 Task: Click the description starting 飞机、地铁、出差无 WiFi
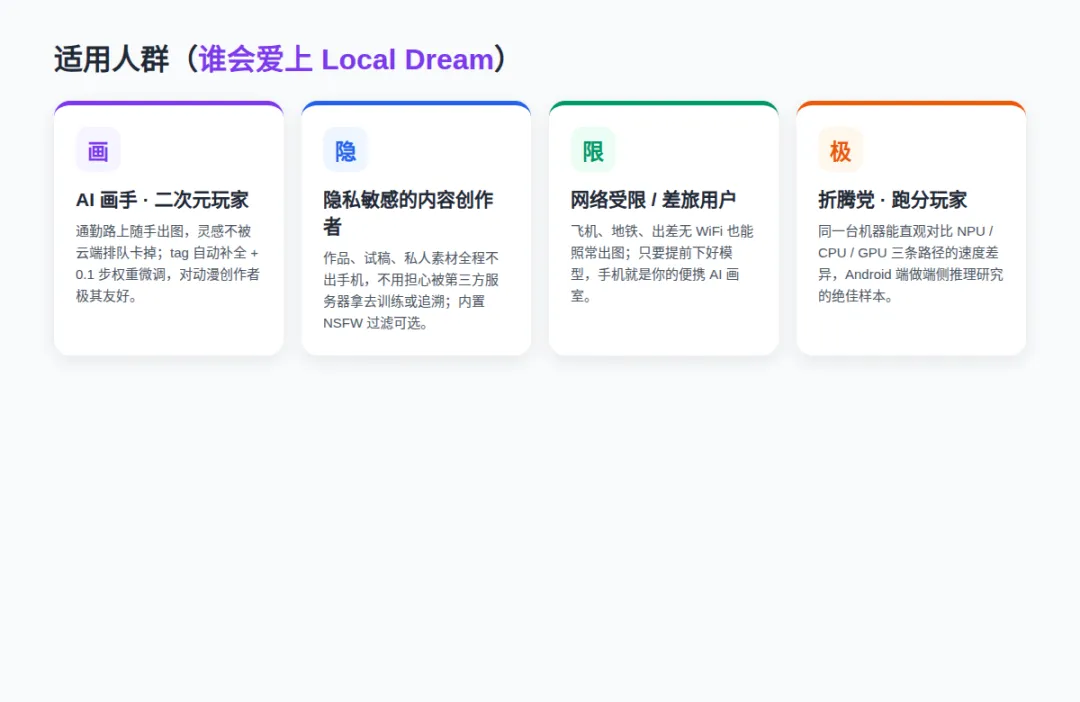coord(662,263)
